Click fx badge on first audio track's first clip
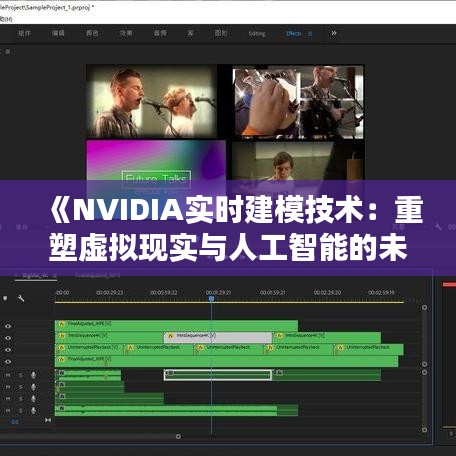The height and width of the screenshot is (456, 456). (62, 373)
